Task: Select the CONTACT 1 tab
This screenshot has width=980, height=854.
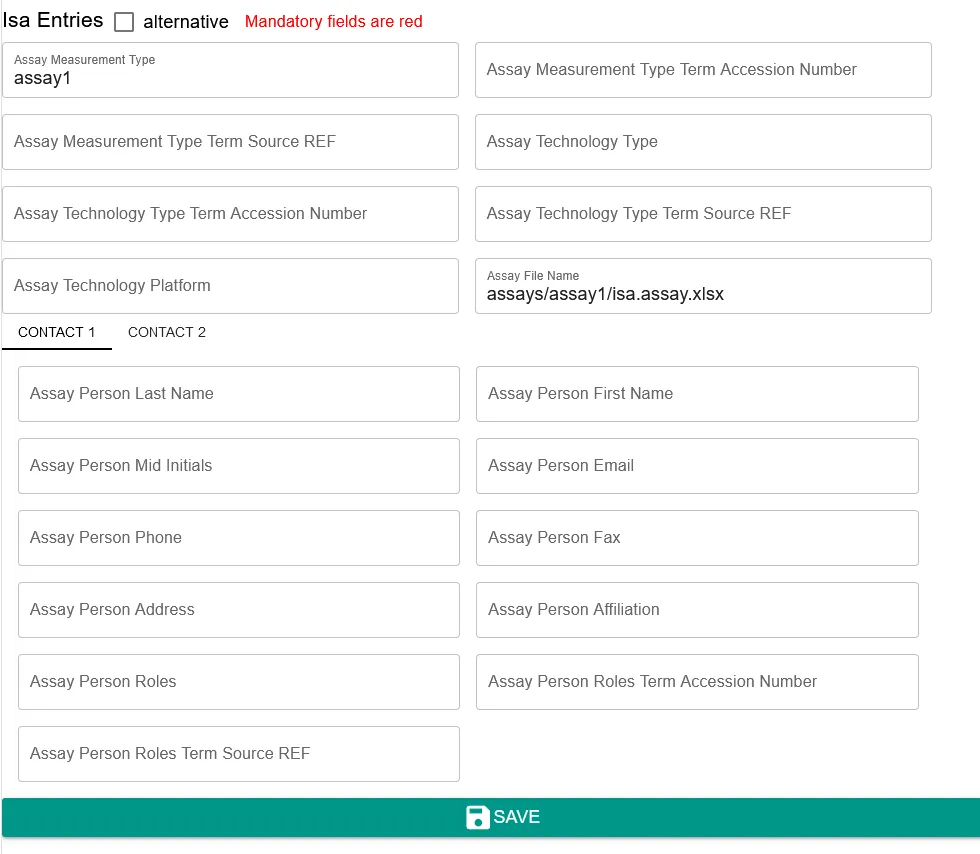Action: pos(57,332)
